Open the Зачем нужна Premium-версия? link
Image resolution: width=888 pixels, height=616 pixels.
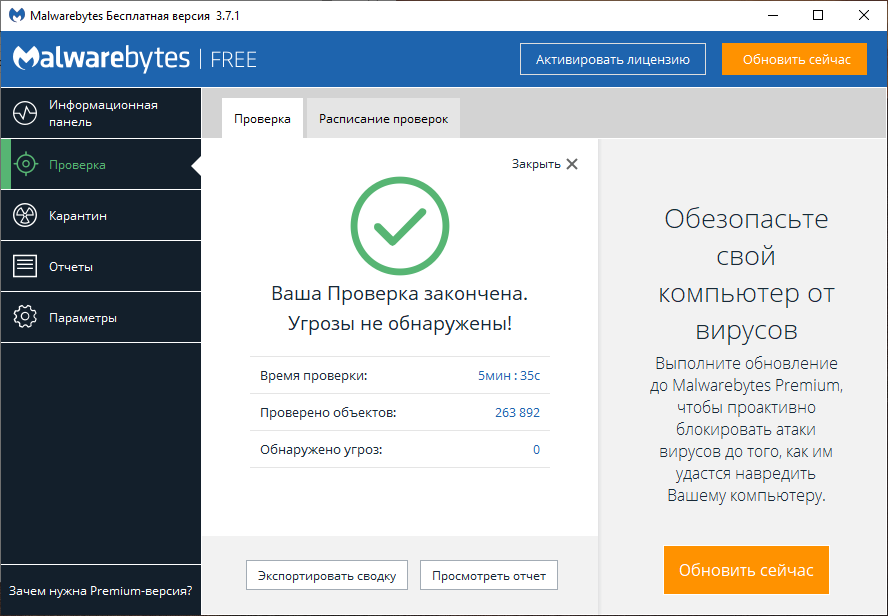(x=100, y=591)
